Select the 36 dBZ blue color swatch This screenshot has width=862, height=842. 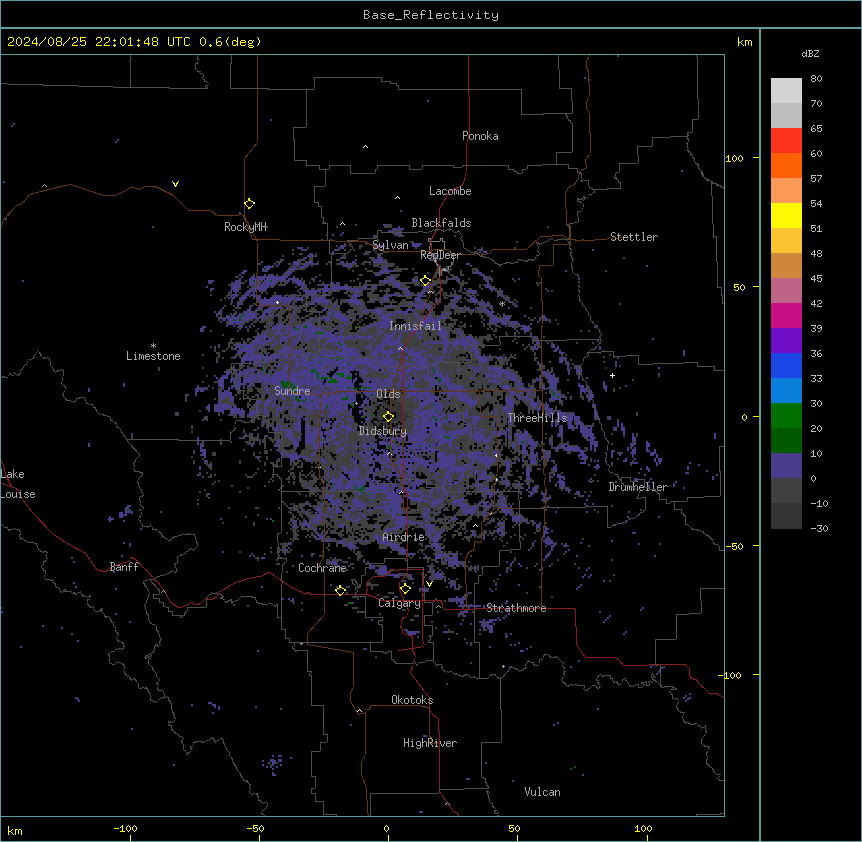[x=786, y=365]
